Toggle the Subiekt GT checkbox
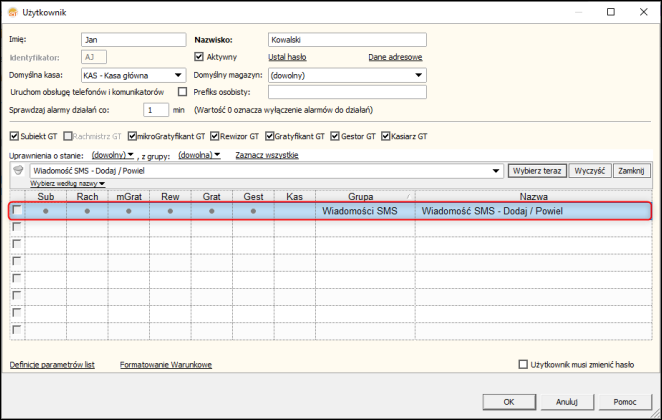This screenshot has width=662, height=420. (x=14, y=136)
